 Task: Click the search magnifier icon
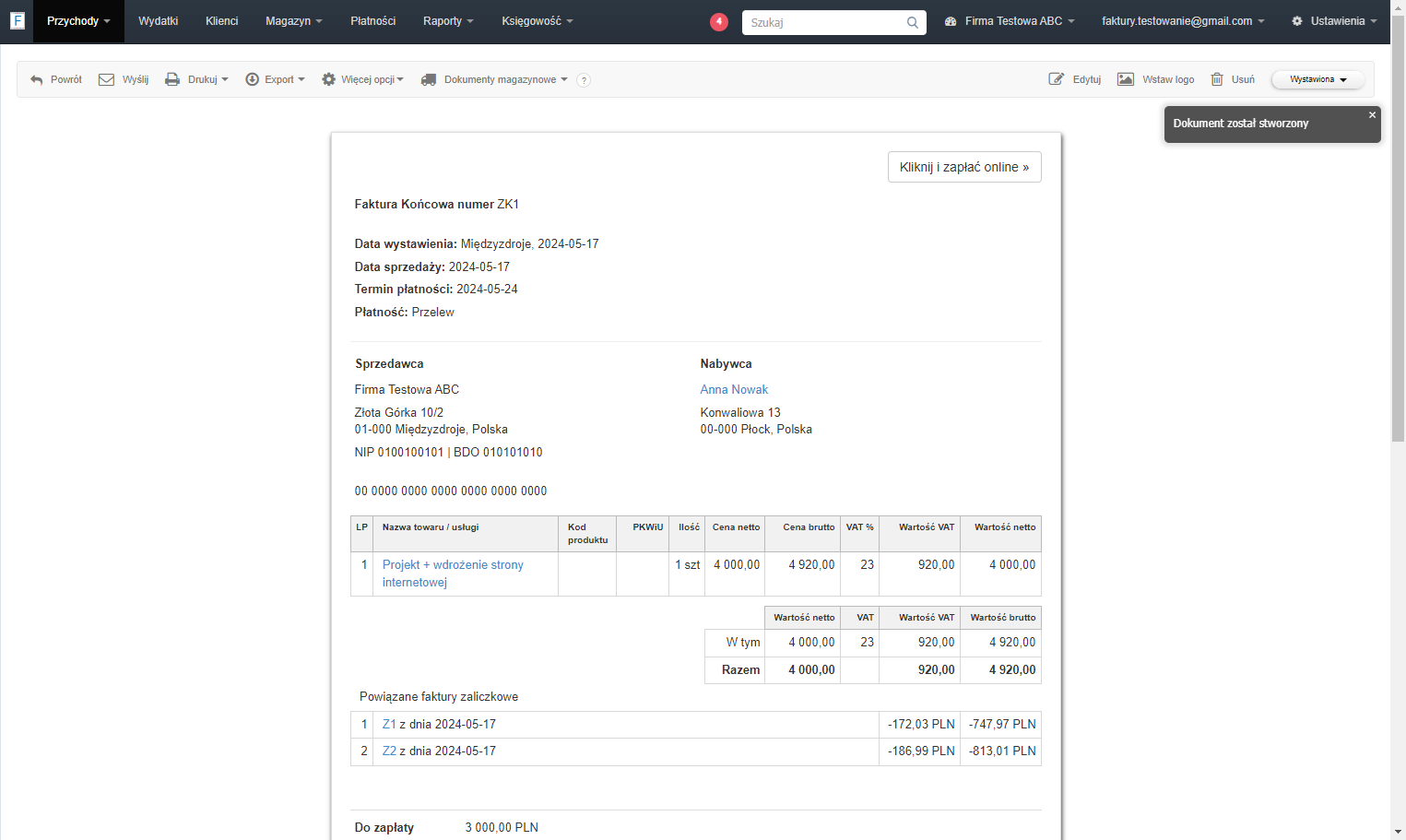coord(912,22)
